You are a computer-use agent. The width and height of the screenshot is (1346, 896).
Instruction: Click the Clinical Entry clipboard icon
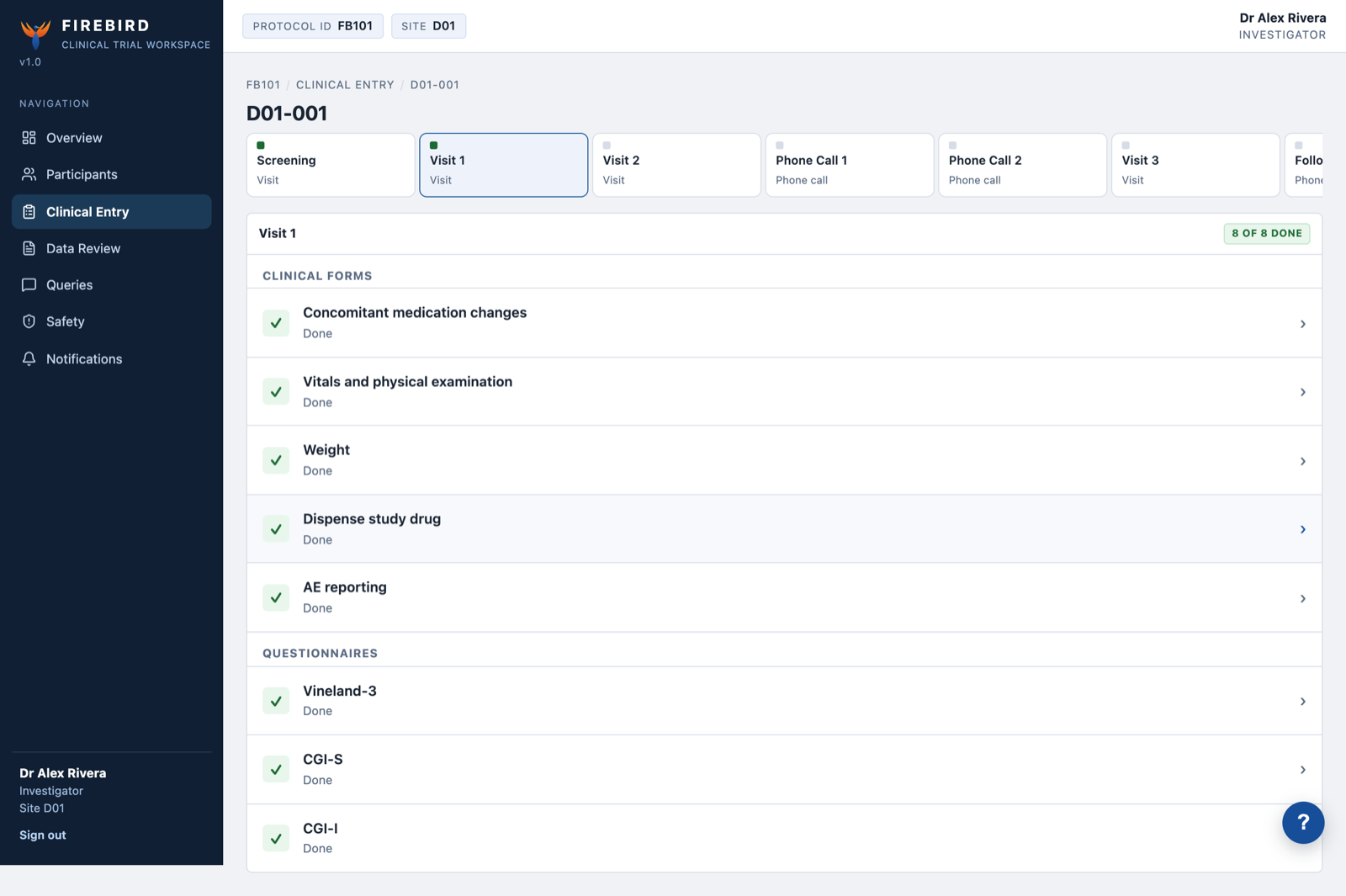pos(29,212)
